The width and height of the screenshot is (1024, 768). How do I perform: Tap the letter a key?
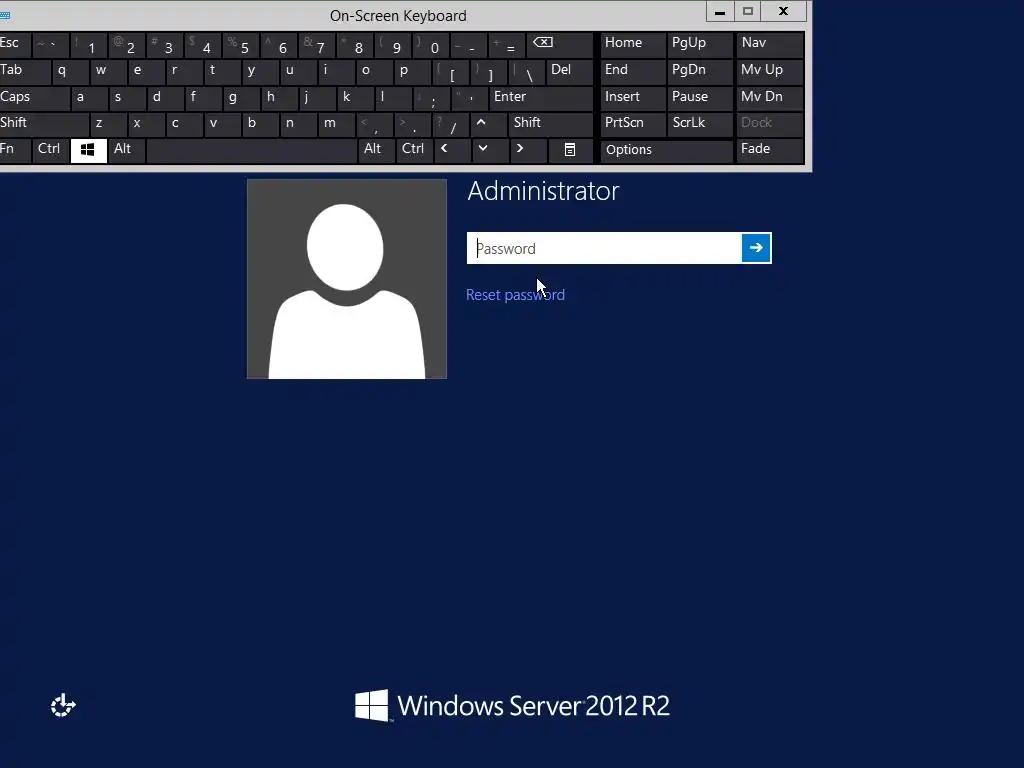tap(88, 98)
